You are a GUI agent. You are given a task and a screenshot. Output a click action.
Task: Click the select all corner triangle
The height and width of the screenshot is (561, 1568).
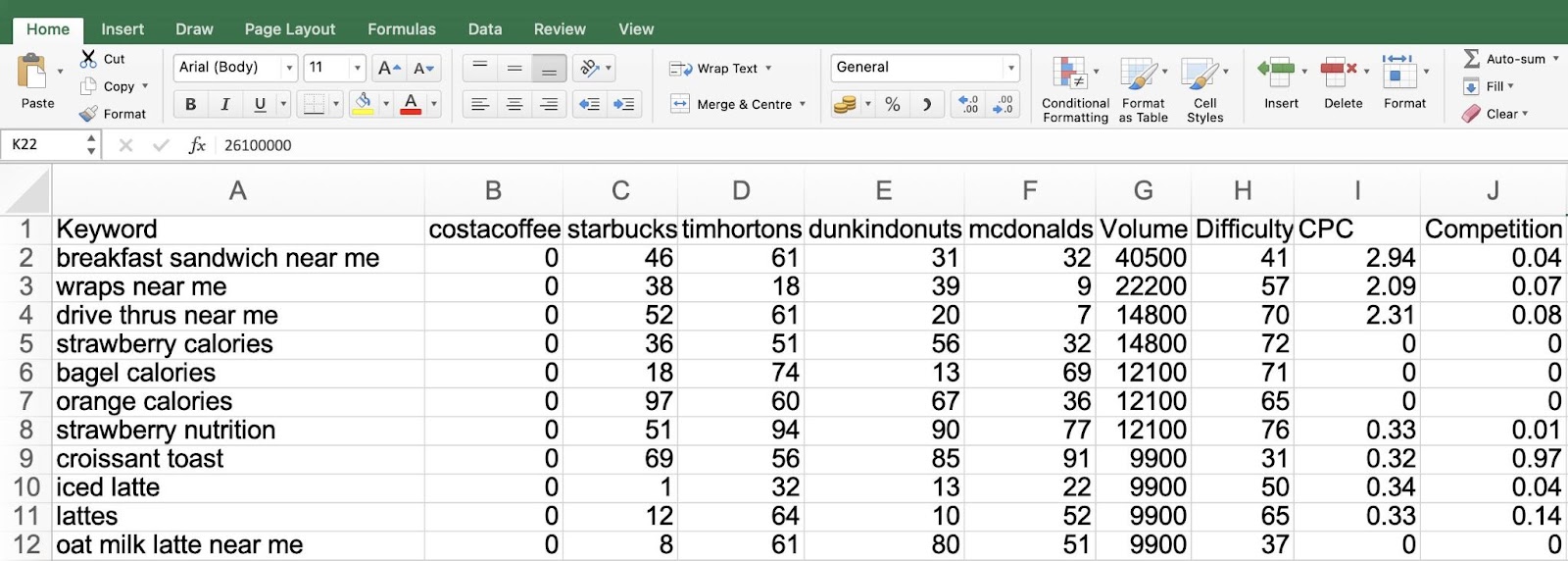tap(27, 191)
